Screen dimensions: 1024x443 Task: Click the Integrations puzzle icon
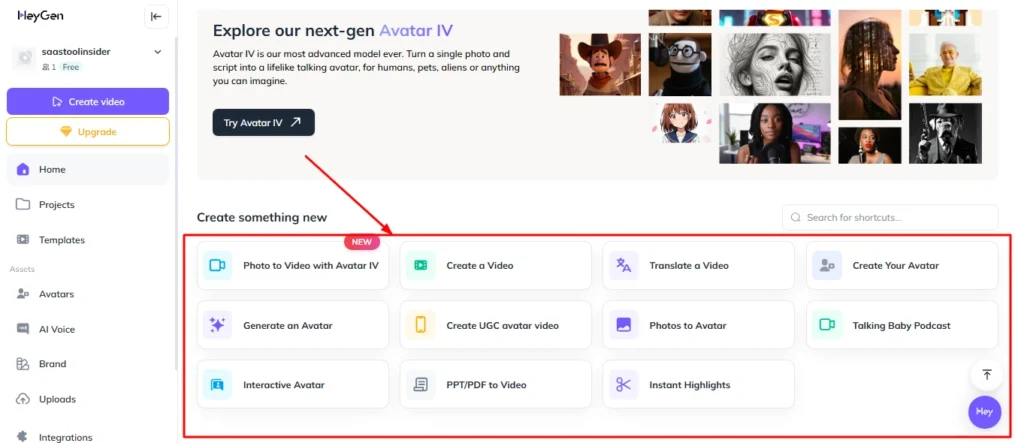pos(23,436)
